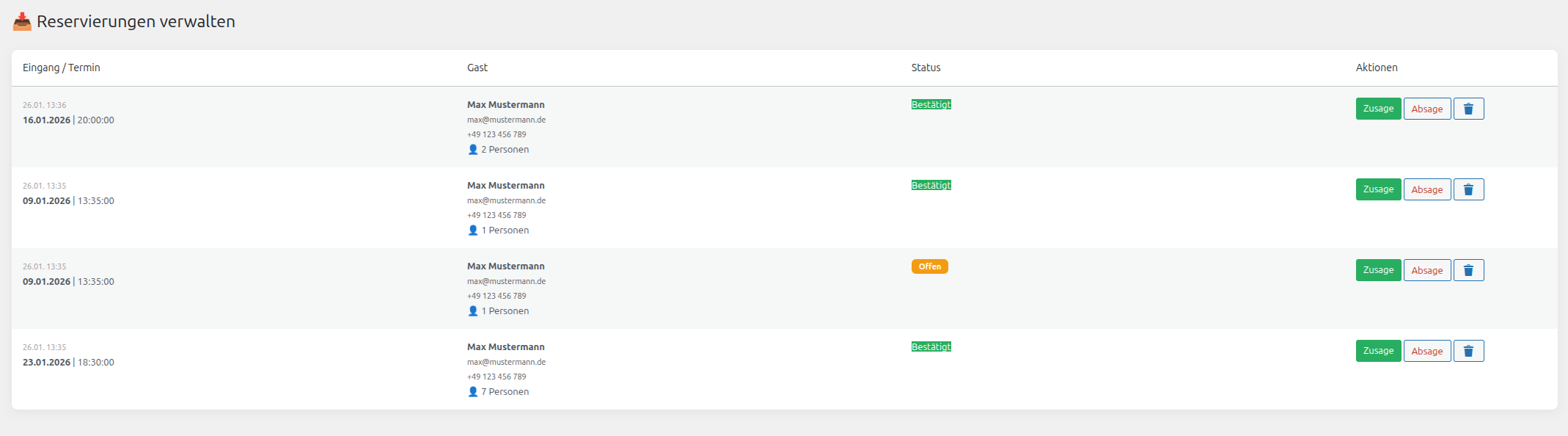This screenshot has height=436, width=1568.
Task: Click person icon next to 2 Personen
Action: (x=473, y=150)
